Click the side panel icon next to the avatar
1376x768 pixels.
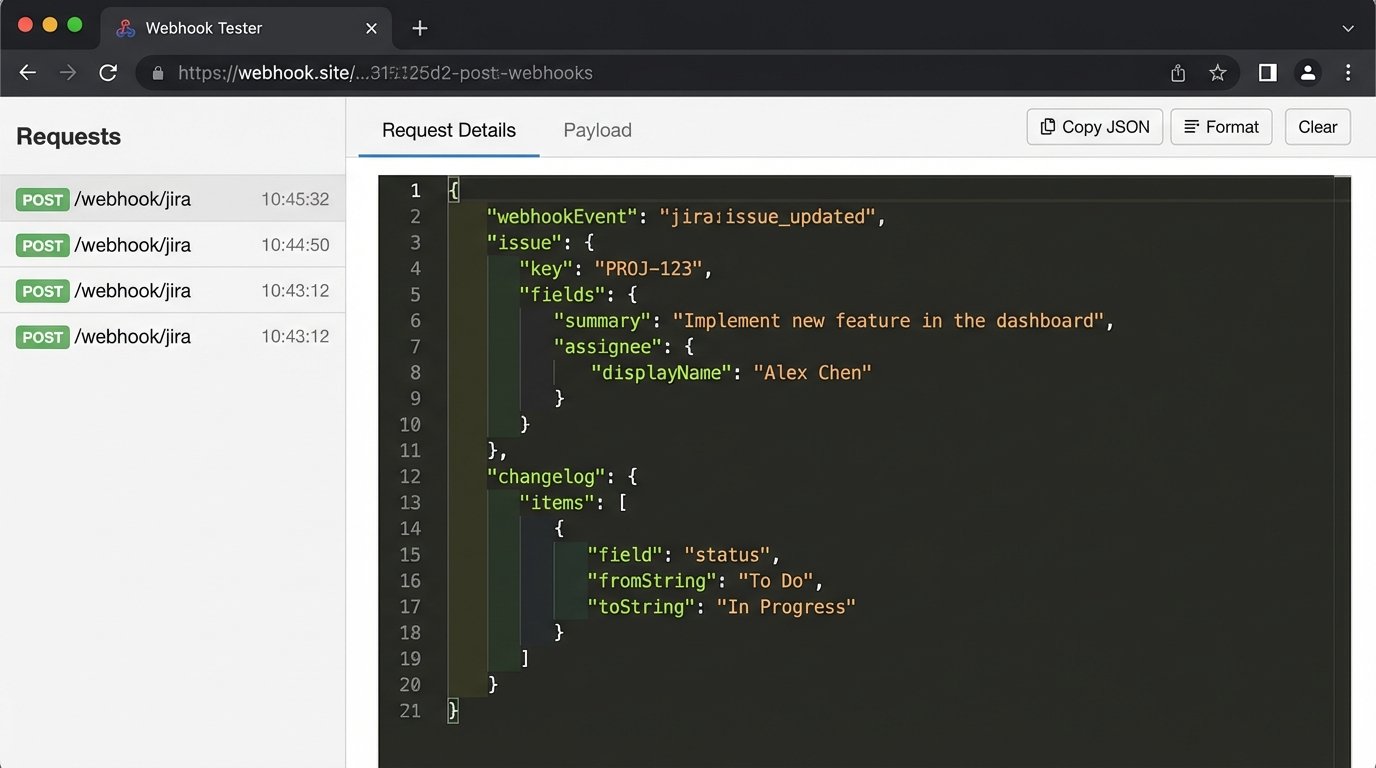pyautogui.click(x=1267, y=72)
